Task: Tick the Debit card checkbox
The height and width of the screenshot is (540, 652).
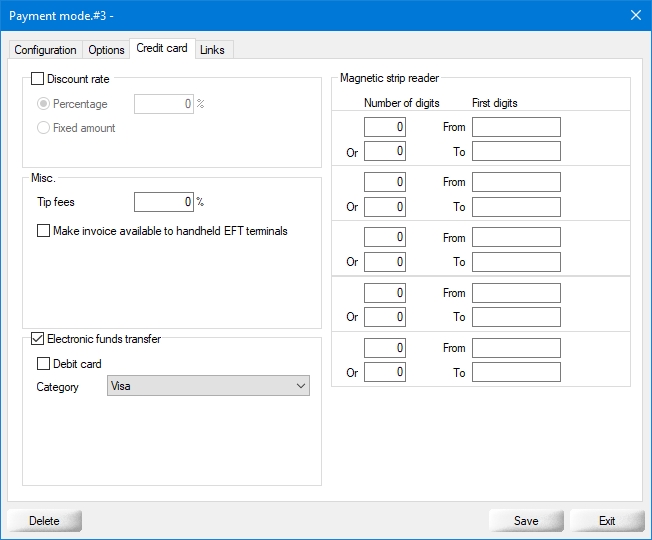Action: pos(43,364)
